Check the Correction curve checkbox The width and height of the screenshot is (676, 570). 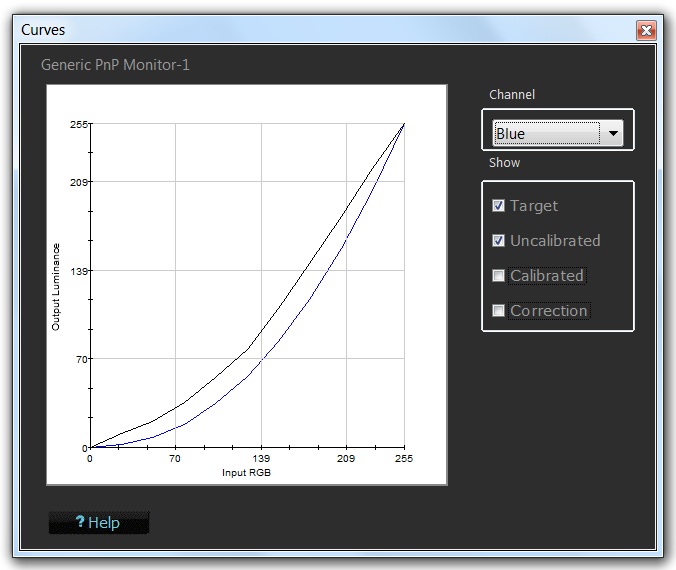click(x=498, y=310)
